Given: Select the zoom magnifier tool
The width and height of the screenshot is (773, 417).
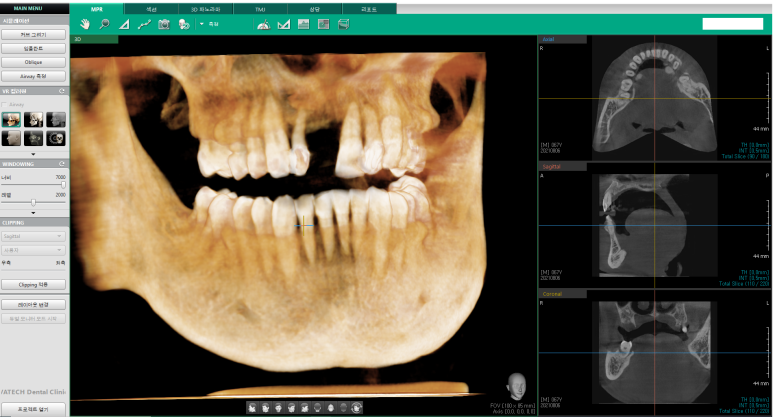Looking at the screenshot, I should 104,23.
